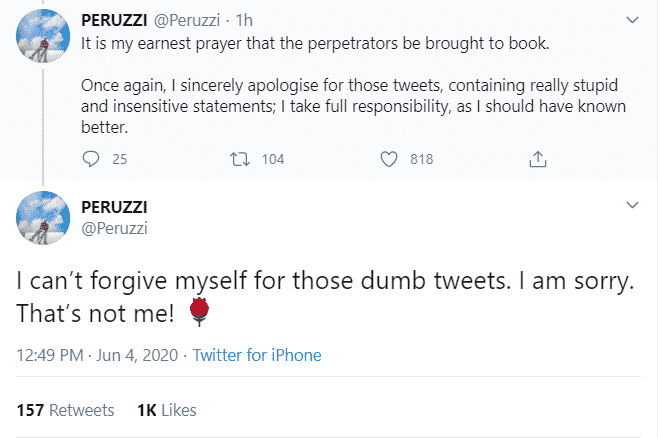Click the profile avatar on the top tweet
The width and height of the screenshot is (658, 438).
click(44, 39)
